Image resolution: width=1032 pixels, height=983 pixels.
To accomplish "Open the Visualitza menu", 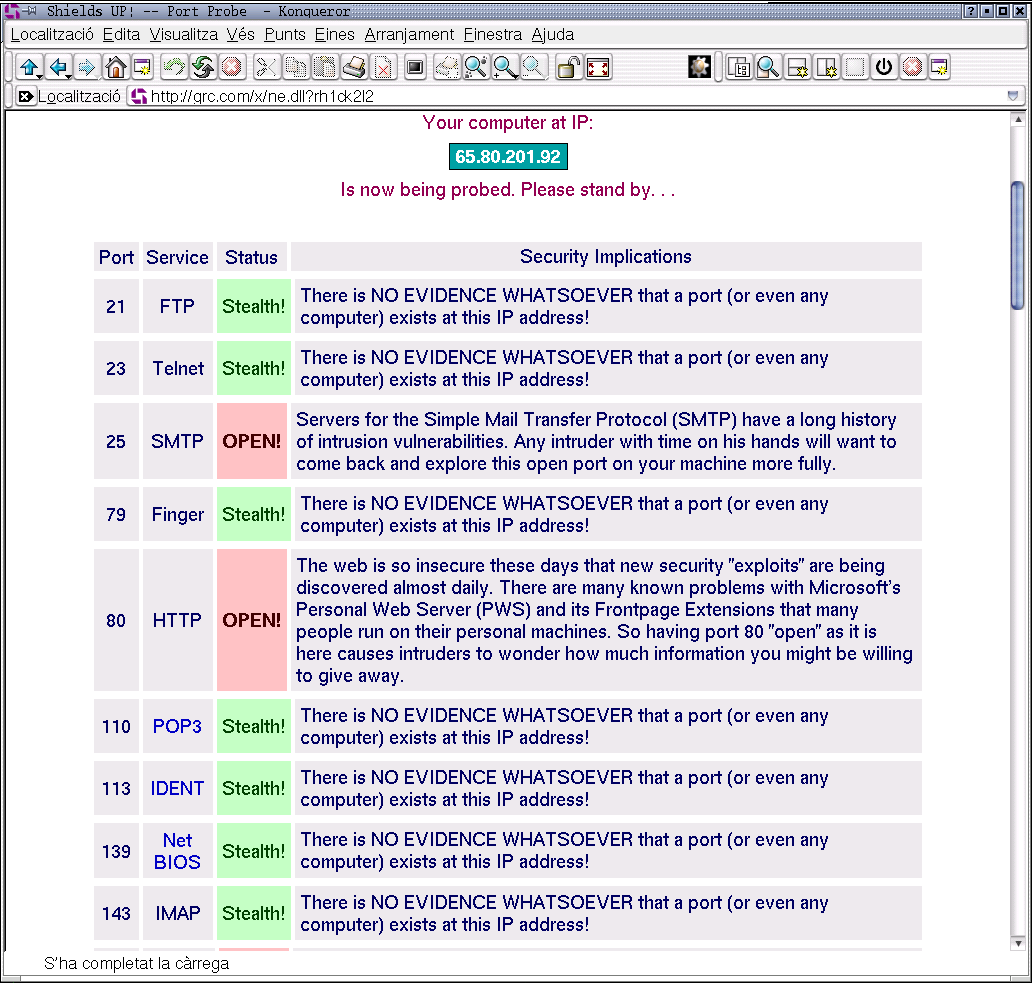I will pos(184,35).
